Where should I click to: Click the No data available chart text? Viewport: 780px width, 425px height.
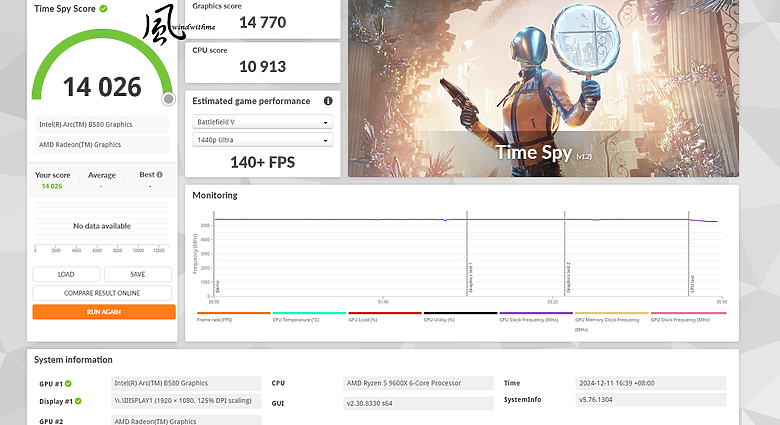(x=102, y=226)
